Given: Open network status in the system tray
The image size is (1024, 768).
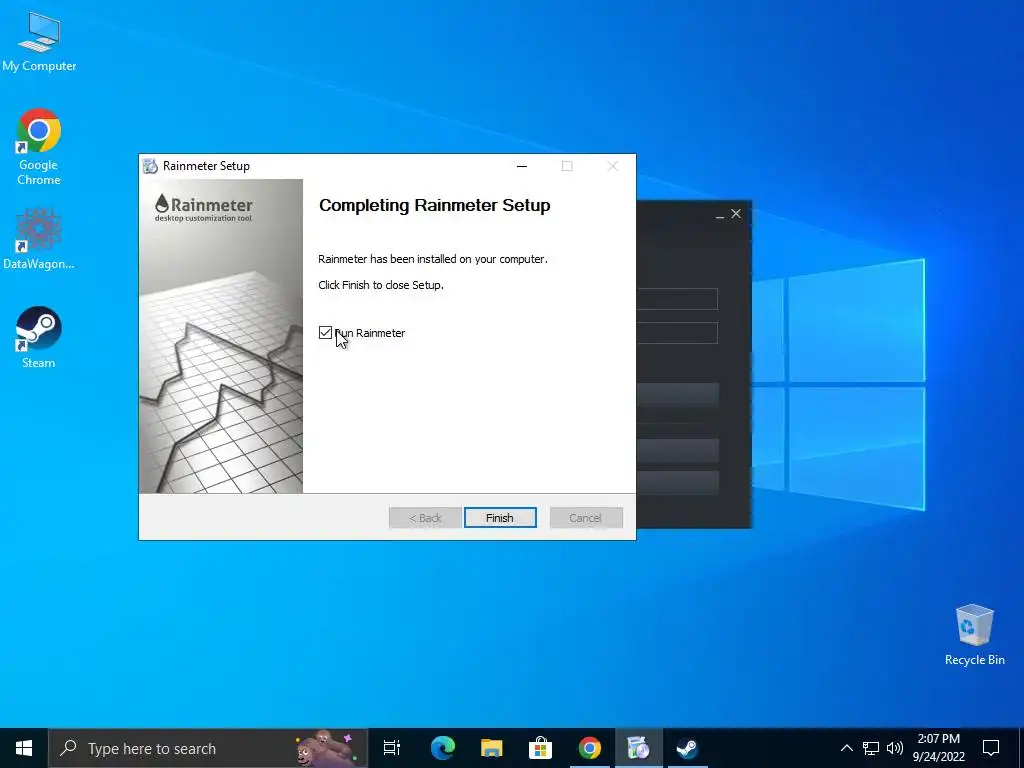Looking at the screenshot, I should click(x=871, y=748).
